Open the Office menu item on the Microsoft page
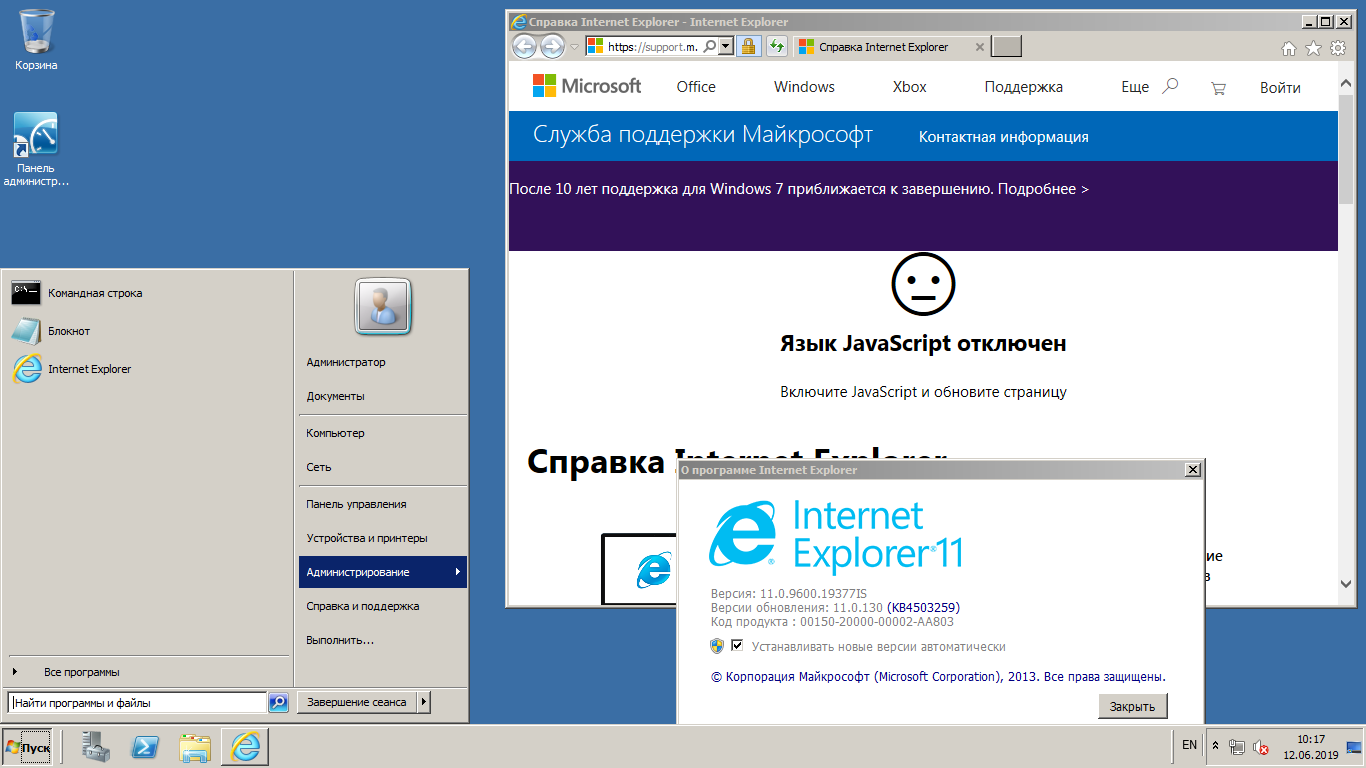The height and width of the screenshot is (768, 1366). [x=696, y=87]
